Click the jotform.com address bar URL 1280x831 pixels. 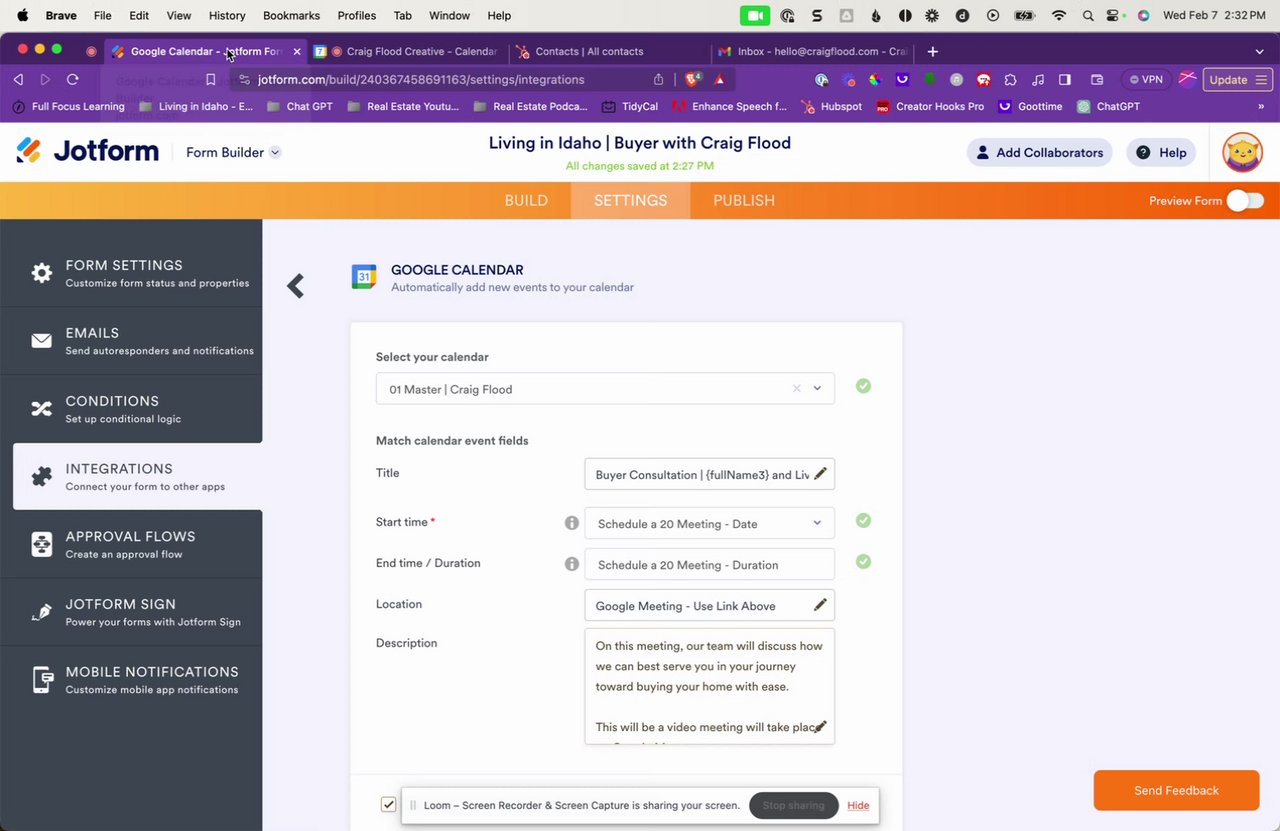[x=421, y=79]
